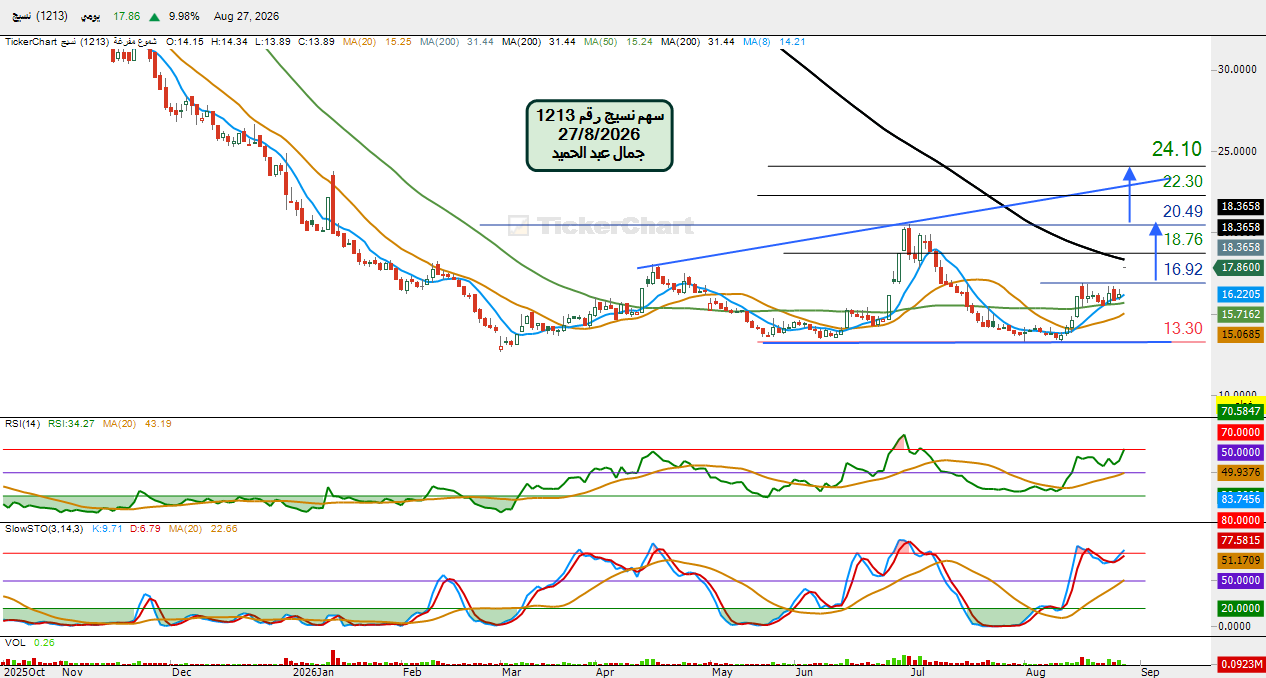Click the blue 16.2205 price tag
Viewport: 1266px width, 678px height.
[x=1241, y=295]
